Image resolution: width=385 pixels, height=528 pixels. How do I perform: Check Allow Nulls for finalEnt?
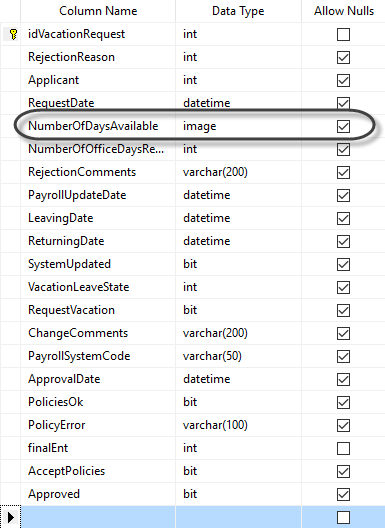[x=343, y=448]
